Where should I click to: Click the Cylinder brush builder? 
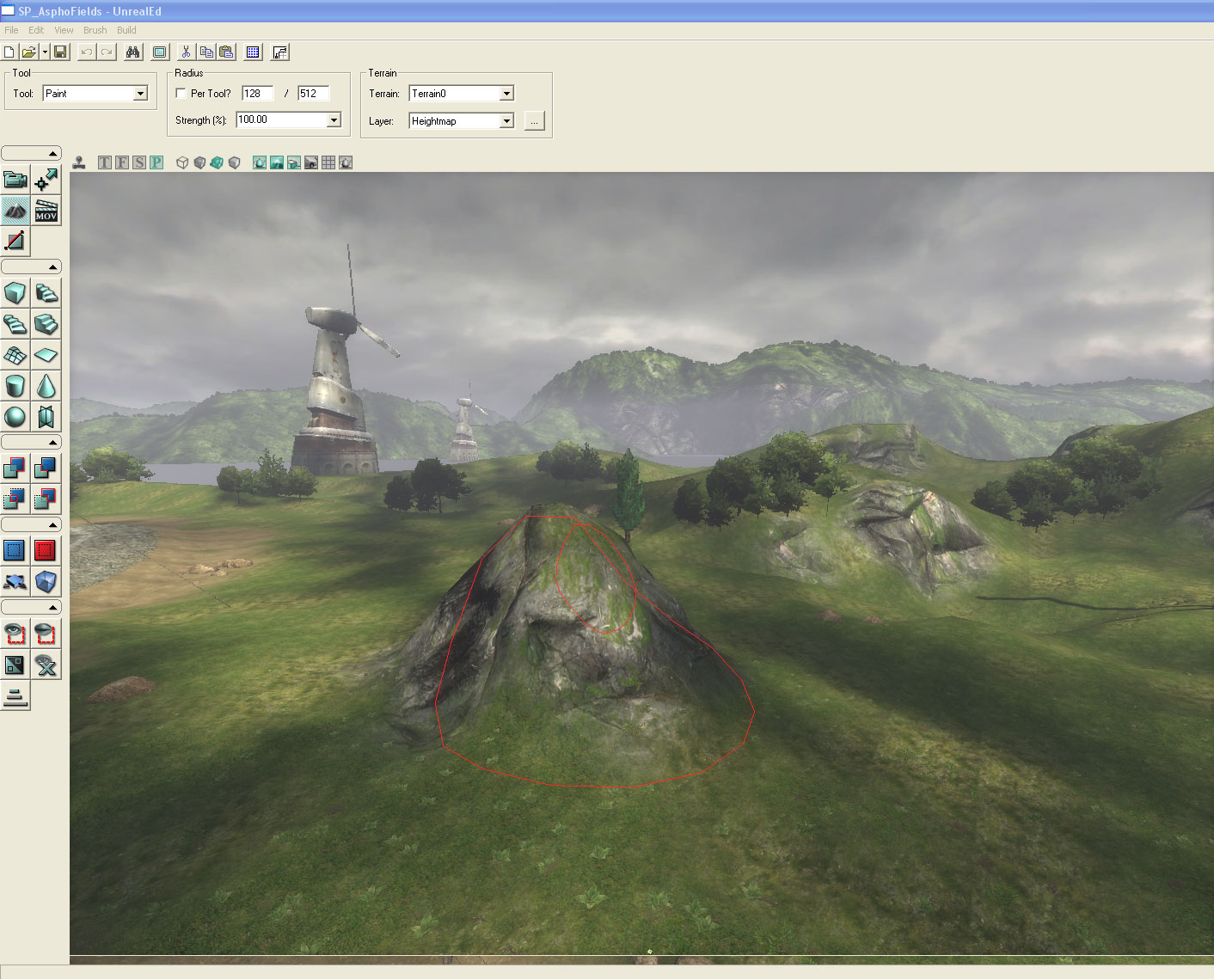click(15, 386)
